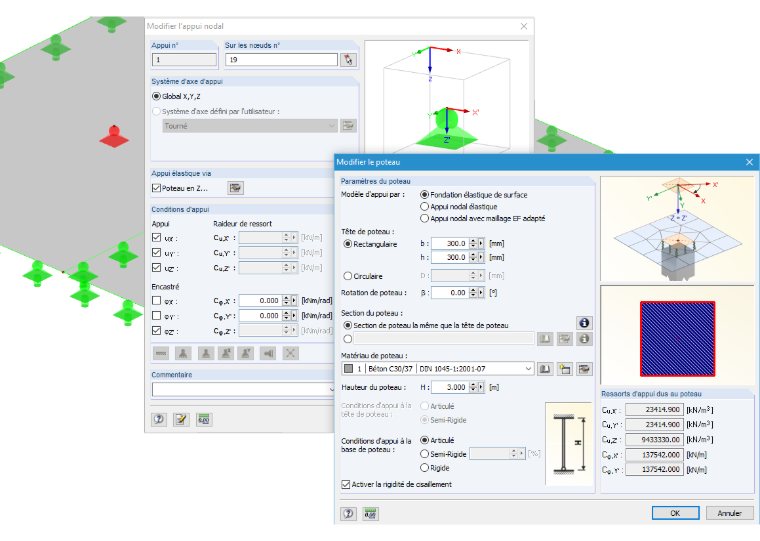The image size is (760, 541).
Task: Select Appui nodal avec maillage EF adapté
Action: [x=425, y=219]
